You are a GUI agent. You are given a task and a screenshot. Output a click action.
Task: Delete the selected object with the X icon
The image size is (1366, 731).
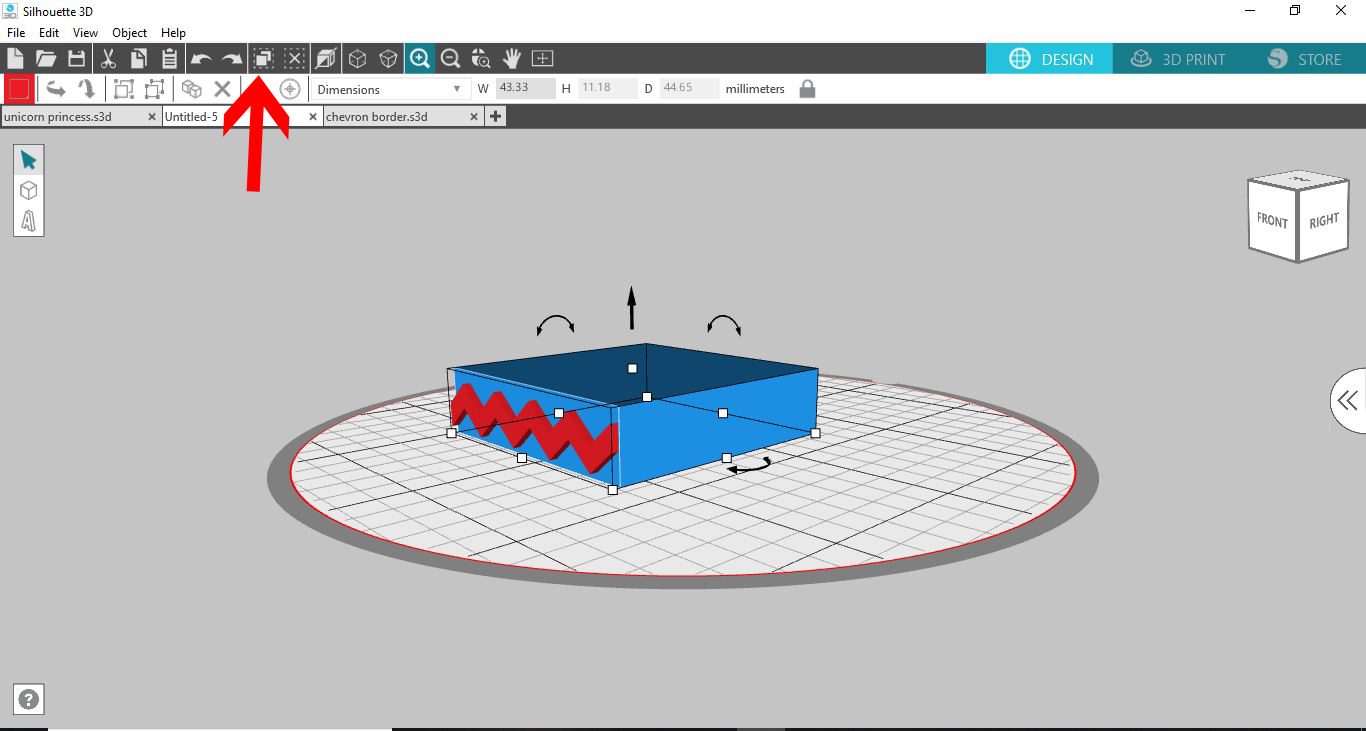tap(223, 89)
